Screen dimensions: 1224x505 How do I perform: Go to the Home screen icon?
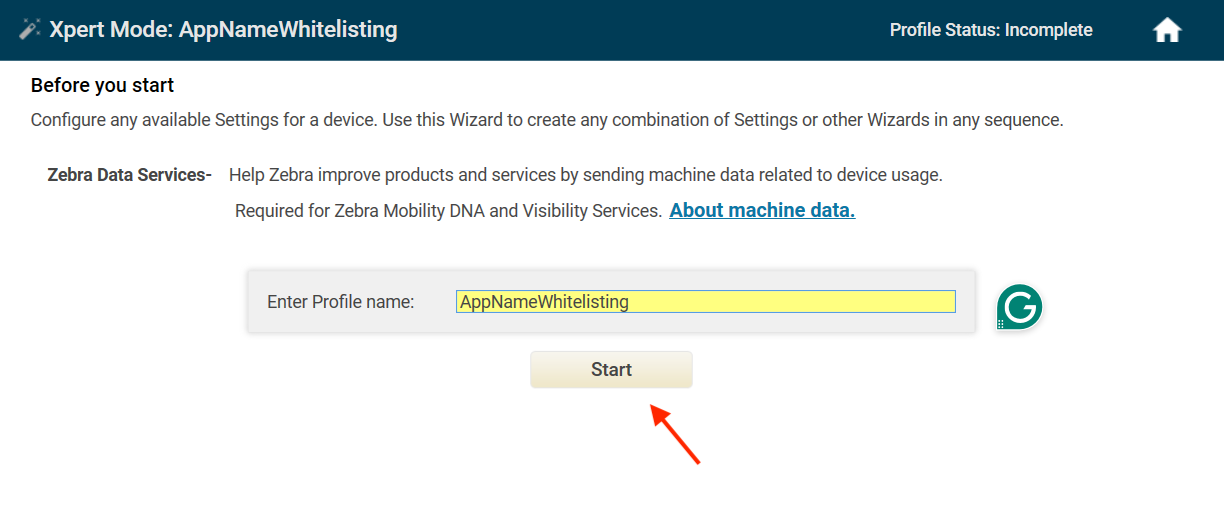(x=1167, y=30)
